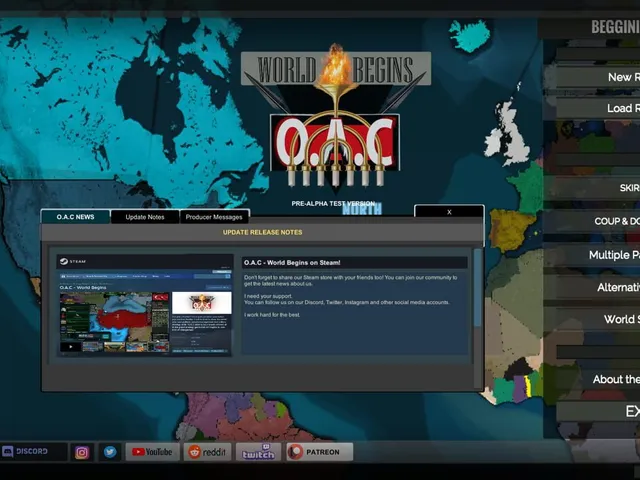Open the Patreon support button
The width and height of the screenshot is (640, 480).
click(x=319, y=452)
